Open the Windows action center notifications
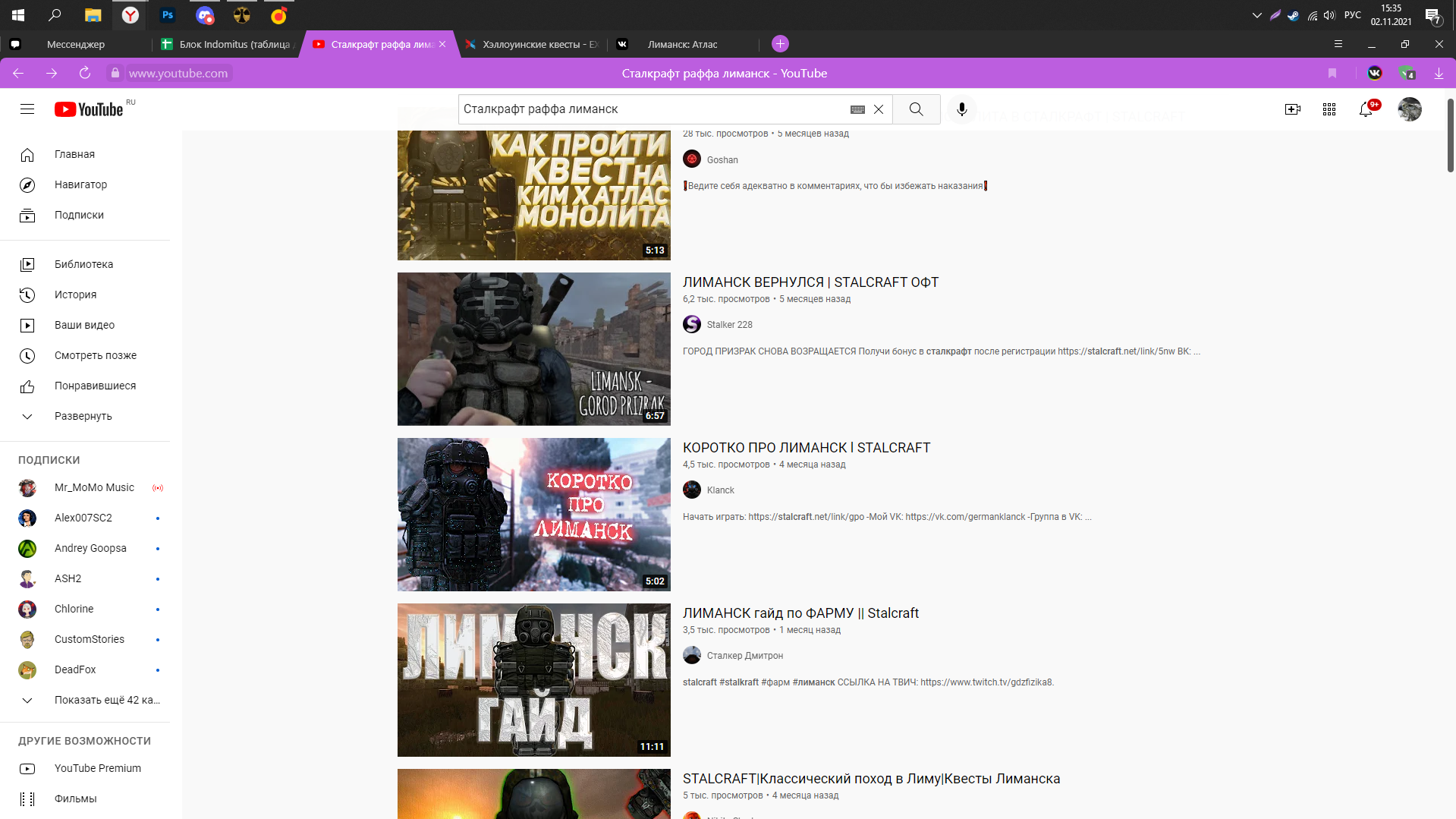Viewport: 1456px width, 819px height. tap(1432, 15)
